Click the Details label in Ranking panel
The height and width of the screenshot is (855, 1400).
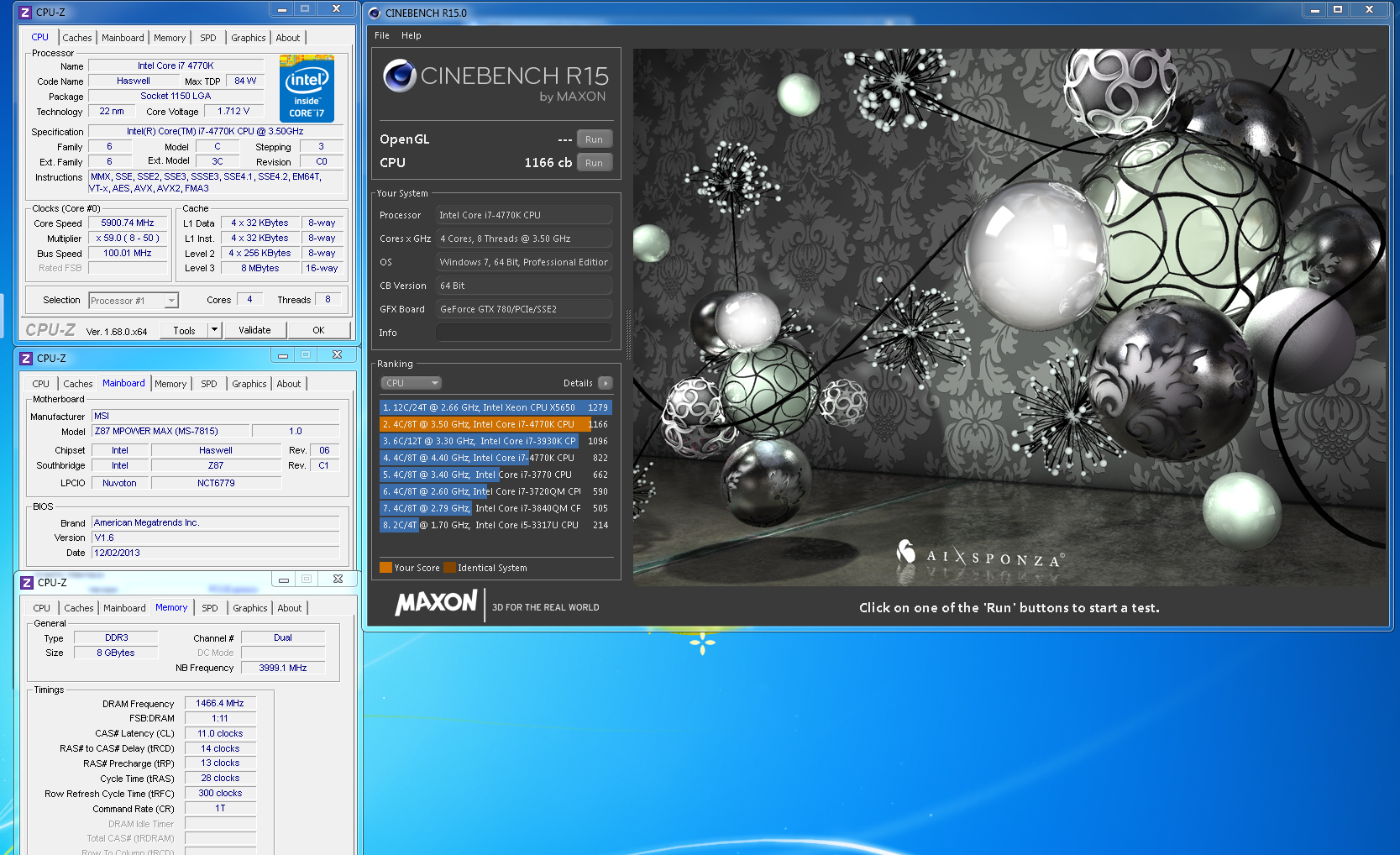pos(578,383)
